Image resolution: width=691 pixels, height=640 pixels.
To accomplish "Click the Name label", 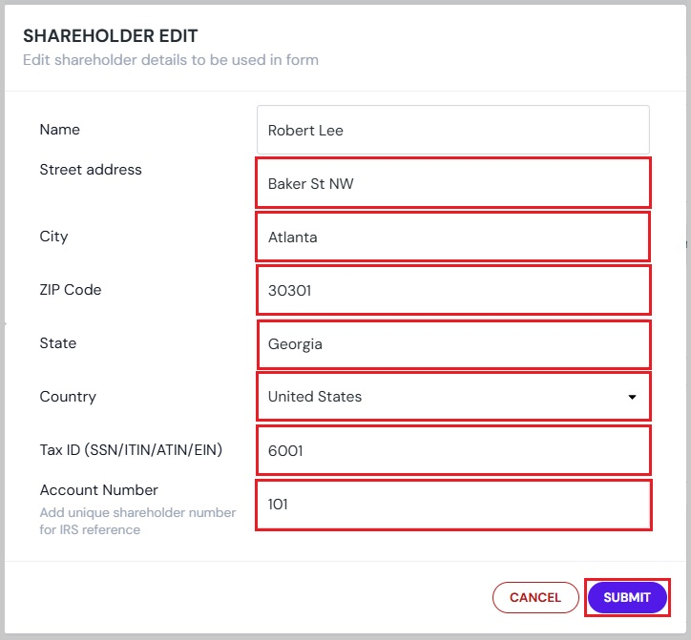I will 60,130.
